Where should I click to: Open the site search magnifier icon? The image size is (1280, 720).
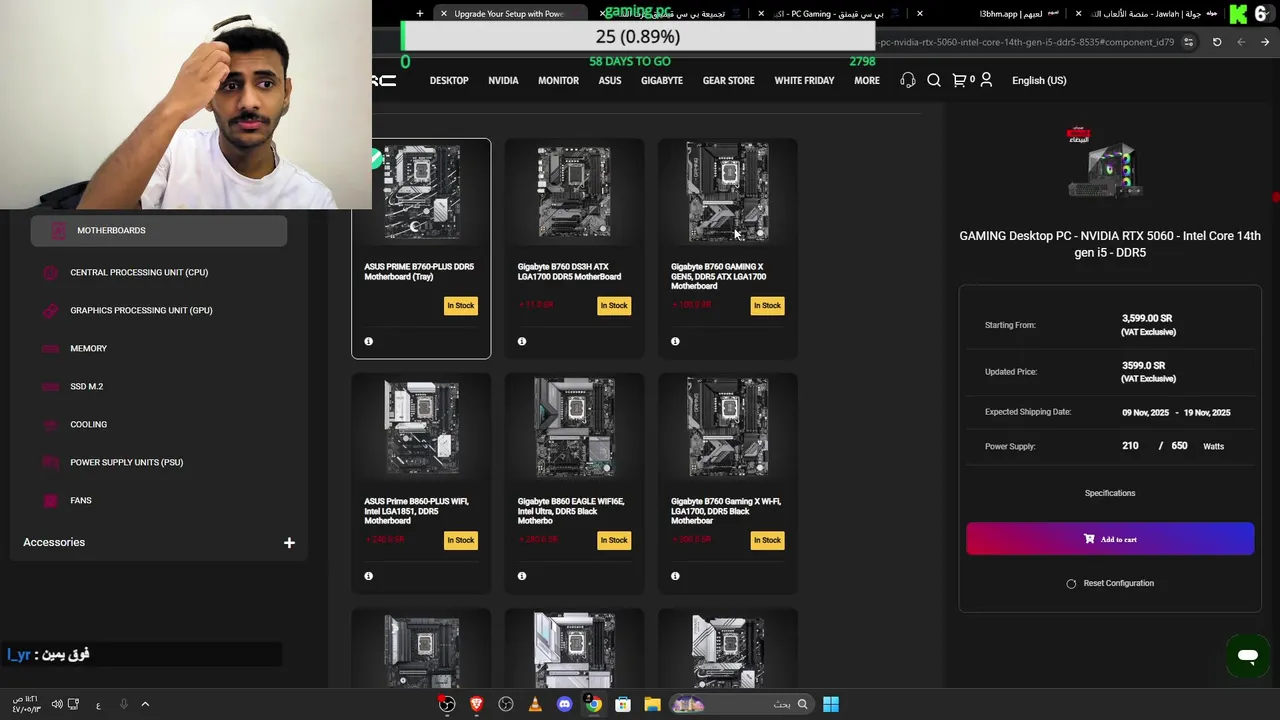click(934, 80)
